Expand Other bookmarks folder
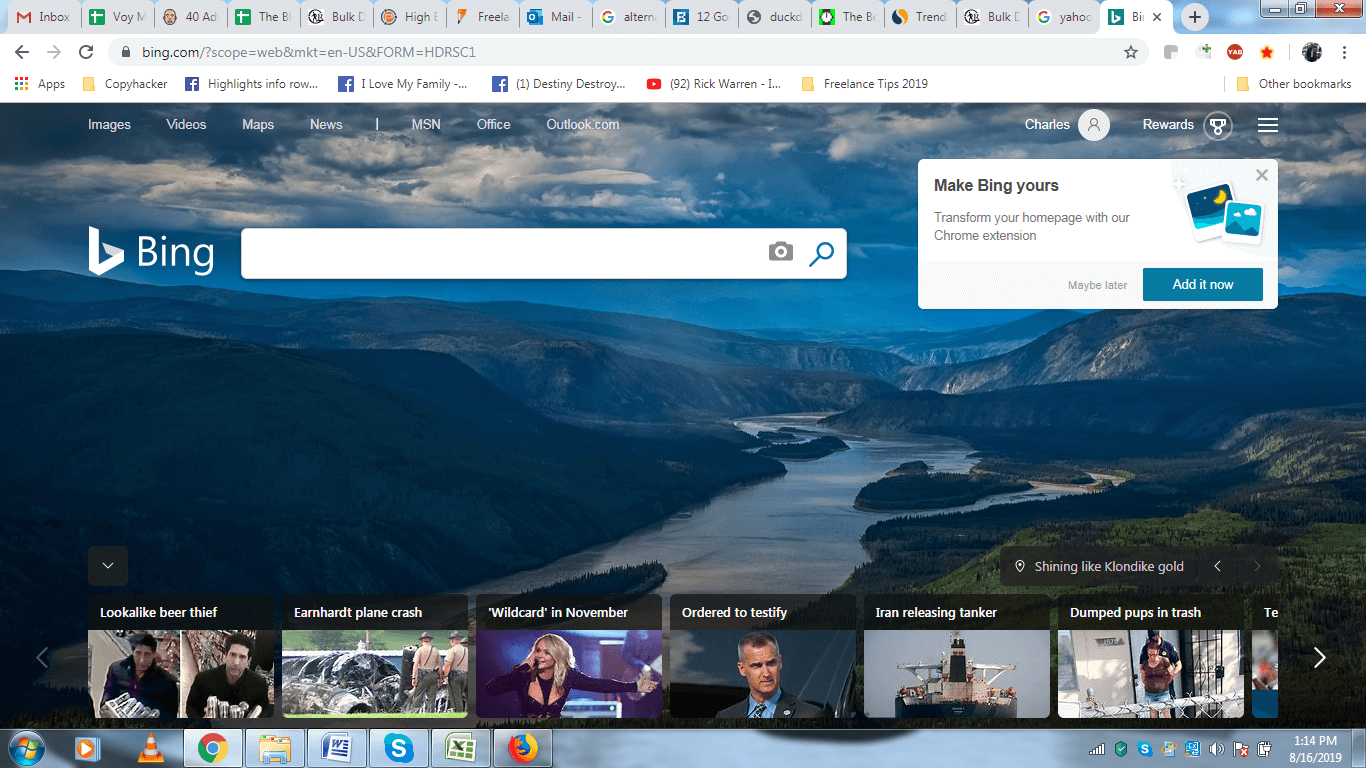This screenshot has height=768, width=1366. click(1294, 84)
